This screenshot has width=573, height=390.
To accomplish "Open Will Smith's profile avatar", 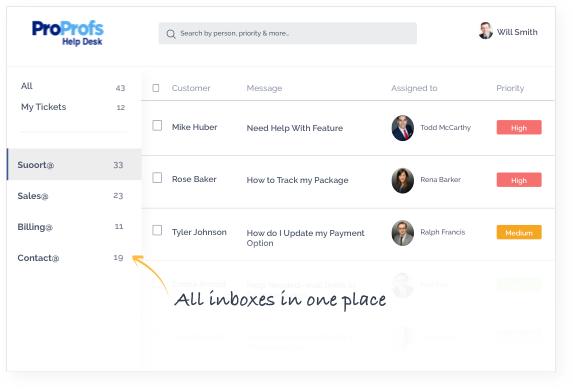I will (486, 31).
